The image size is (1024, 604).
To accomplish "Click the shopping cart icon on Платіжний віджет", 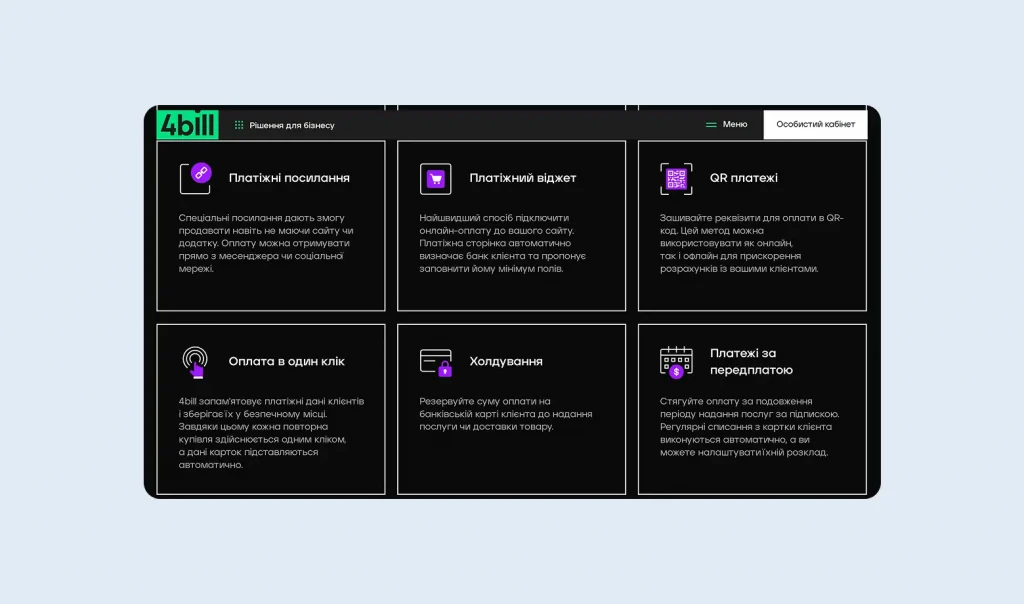I will tap(436, 177).
